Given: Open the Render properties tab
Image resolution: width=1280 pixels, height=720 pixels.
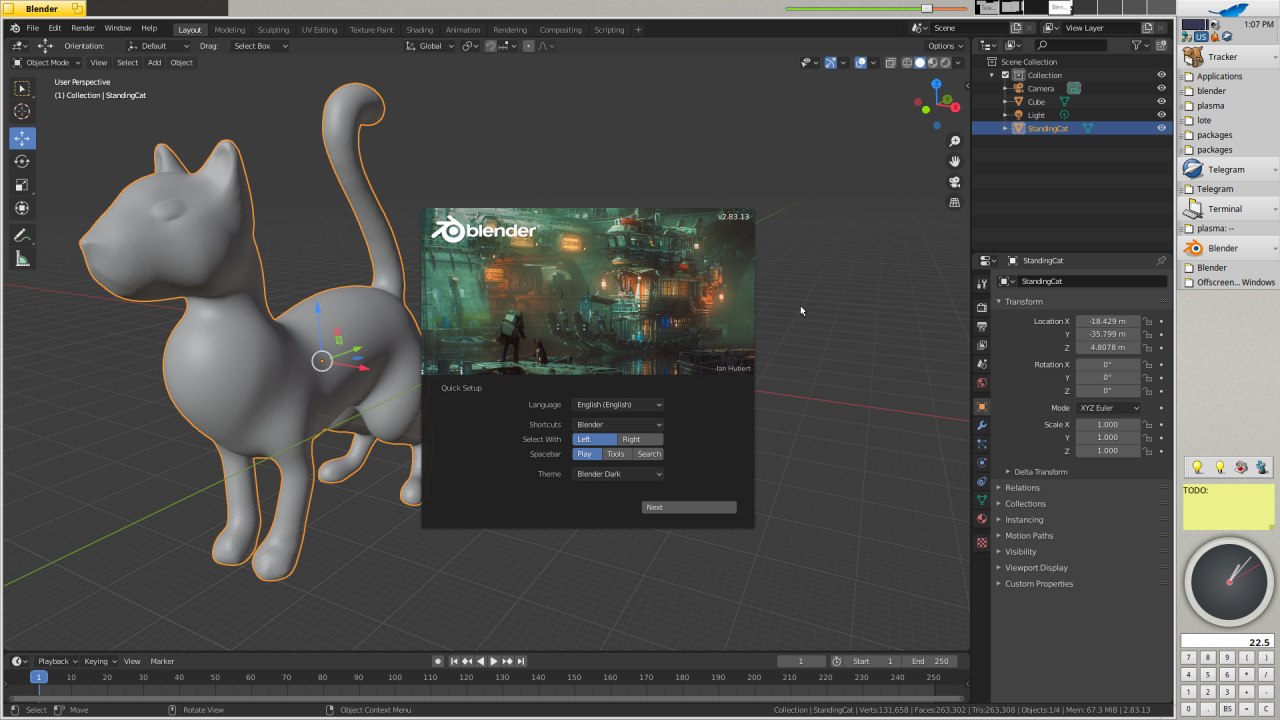Looking at the screenshot, I should [982, 307].
